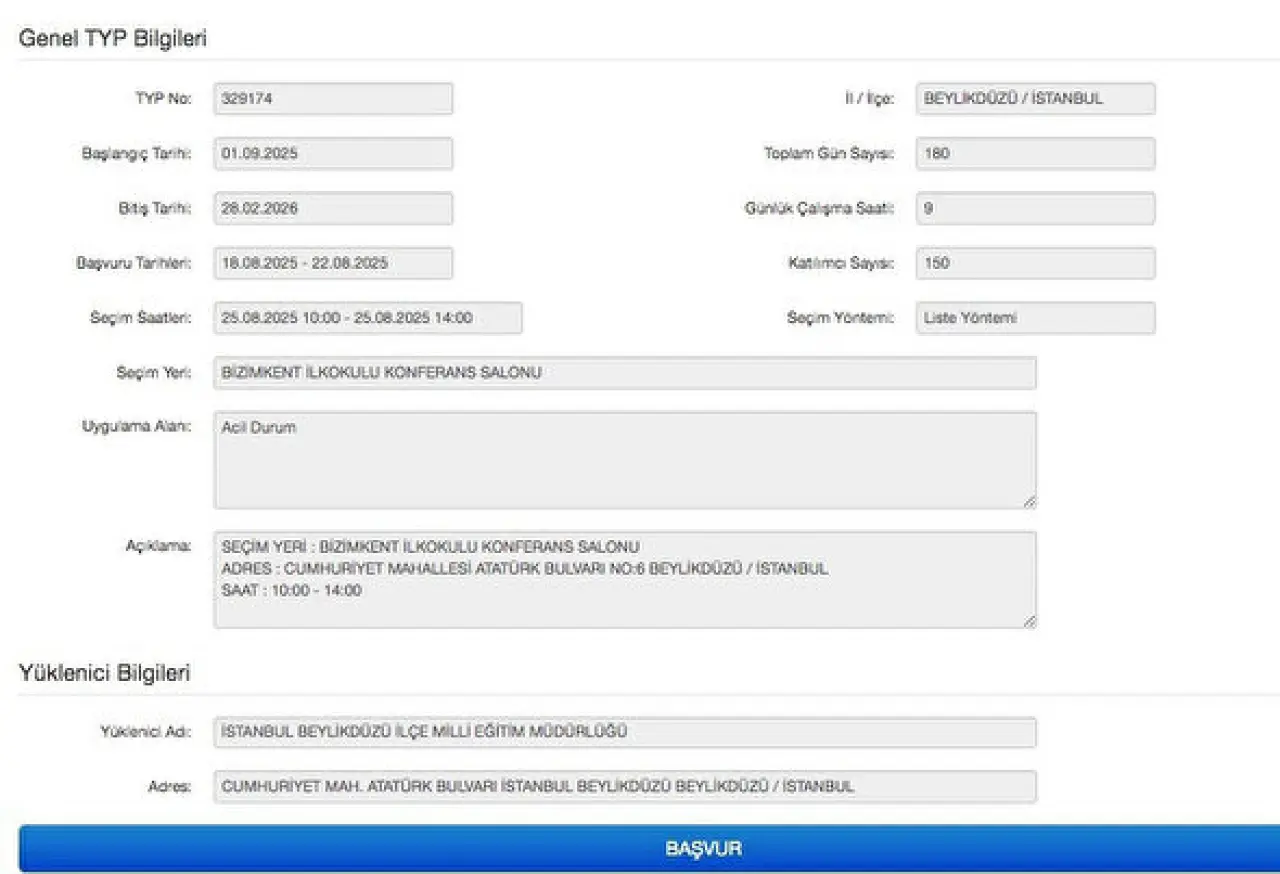This screenshot has height=874, width=1280.
Task: Click the Başvuru Tarihleri date range field
Action: click(x=333, y=263)
